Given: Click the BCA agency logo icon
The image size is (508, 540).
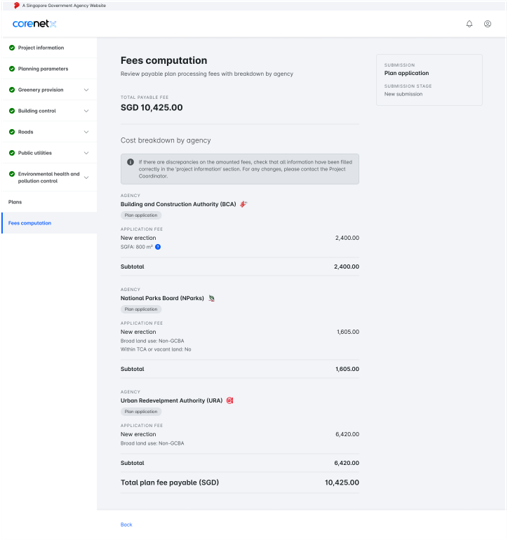Looking at the screenshot, I should pos(243,204).
